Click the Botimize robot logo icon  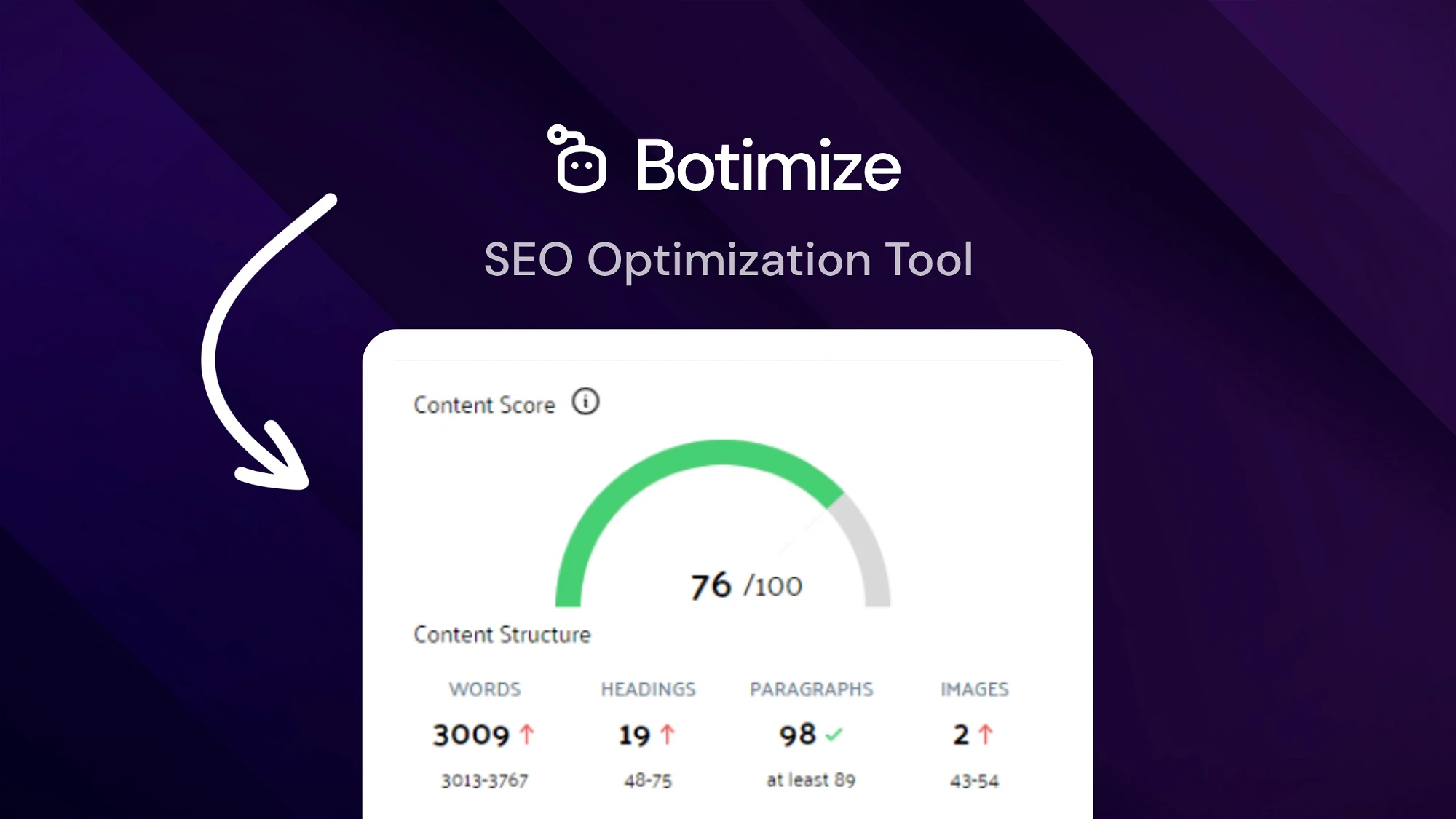click(577, 159)
